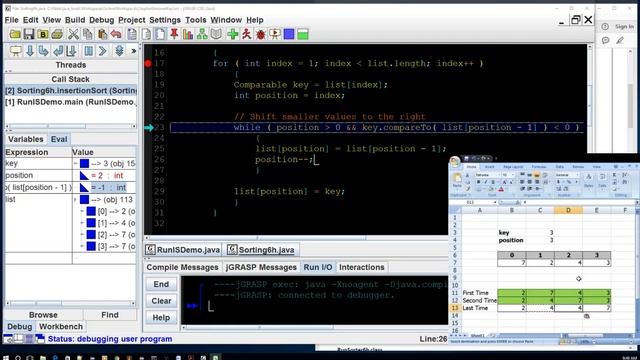This screenshot has width=640, height=360.
Task: Click the open book documentation icon
Action: click(x=216, y=34)
